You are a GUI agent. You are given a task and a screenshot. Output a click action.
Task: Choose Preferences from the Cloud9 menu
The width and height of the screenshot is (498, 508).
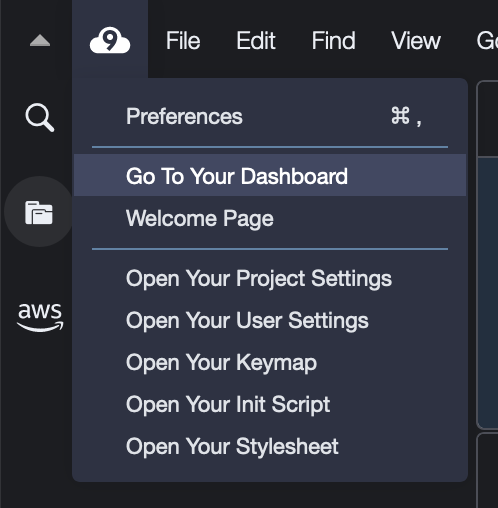(x=270, y=116)
